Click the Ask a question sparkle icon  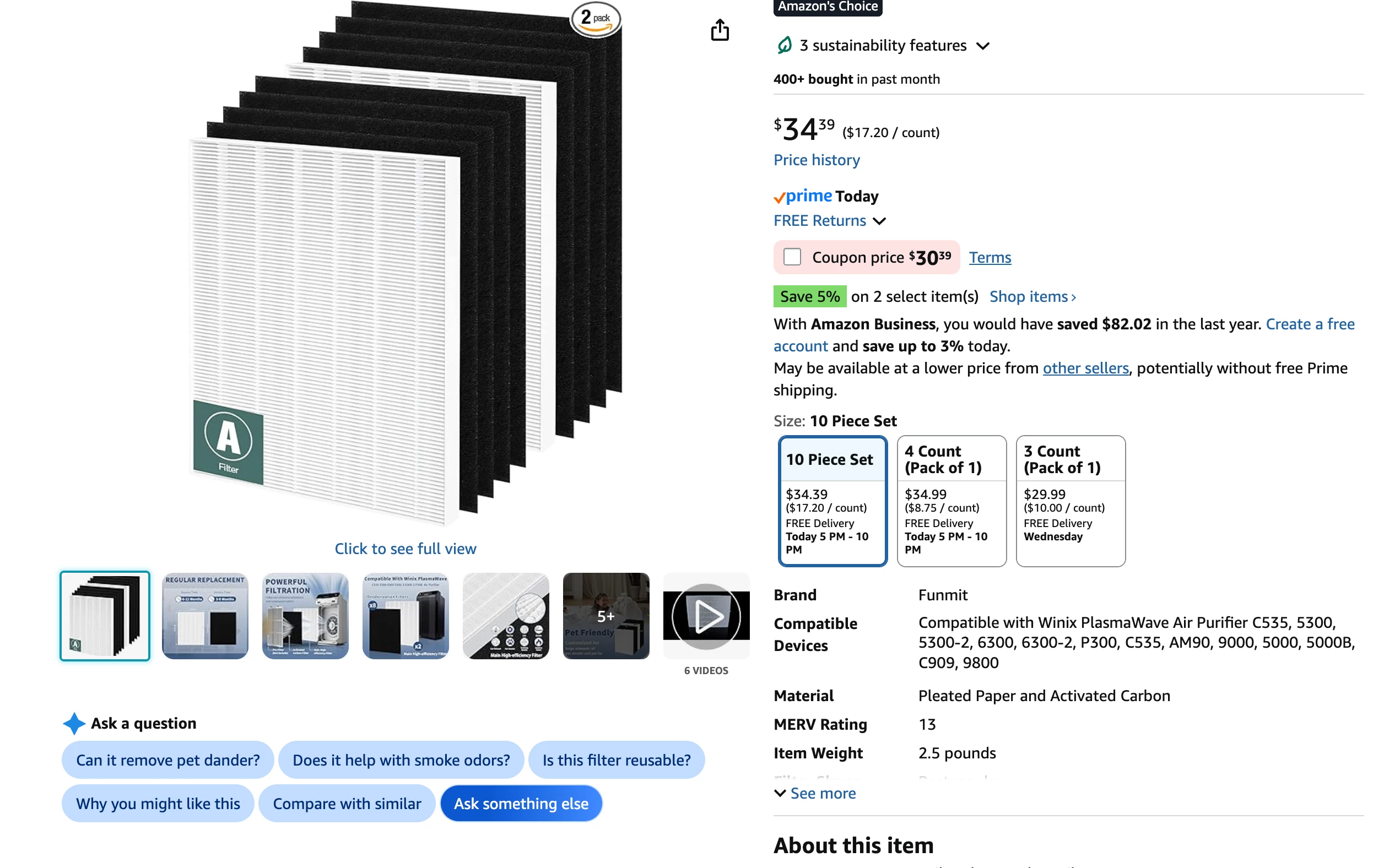74,723
